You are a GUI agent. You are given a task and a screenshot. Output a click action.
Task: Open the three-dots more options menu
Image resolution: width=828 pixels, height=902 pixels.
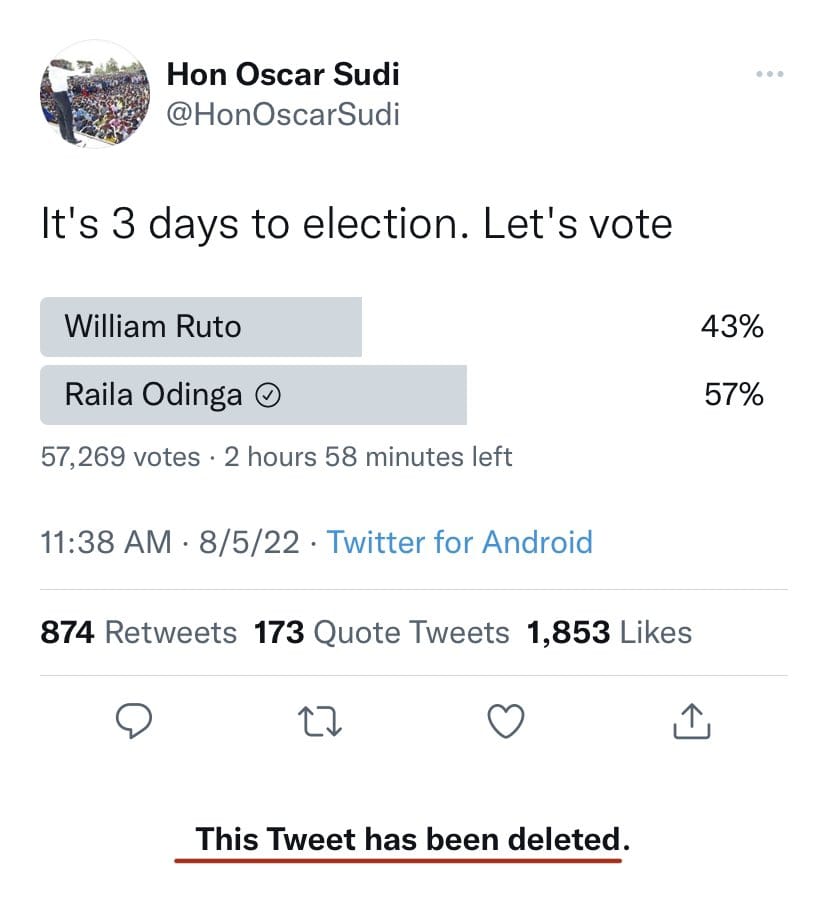[x=769, y=75]
